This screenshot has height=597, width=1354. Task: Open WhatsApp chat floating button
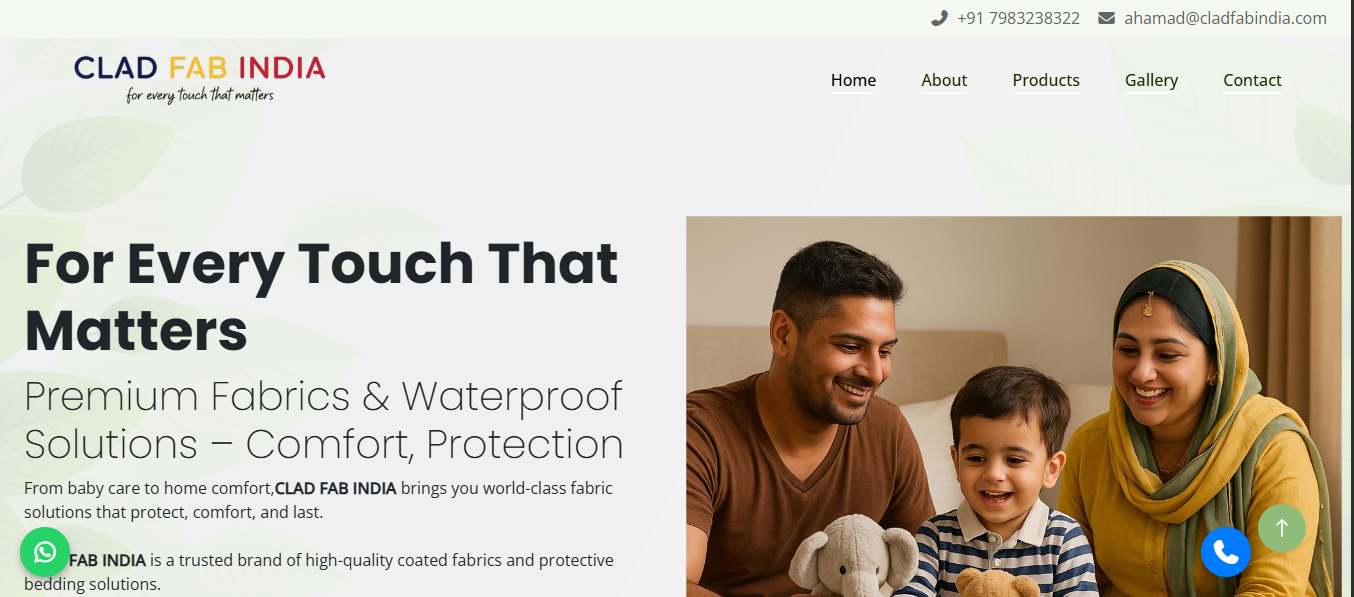[x=45, y=552]
